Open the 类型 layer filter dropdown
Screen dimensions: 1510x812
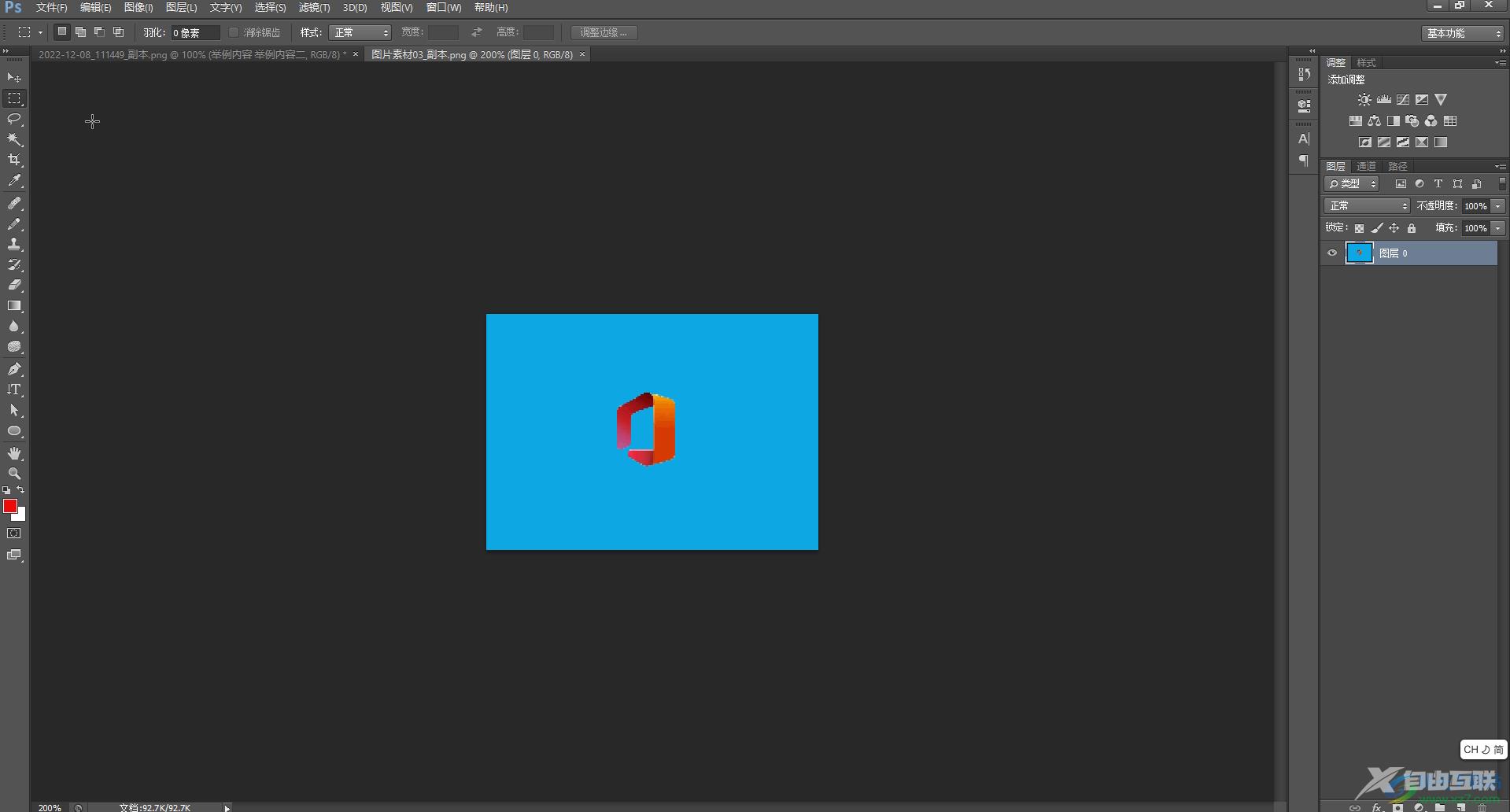1352,184
